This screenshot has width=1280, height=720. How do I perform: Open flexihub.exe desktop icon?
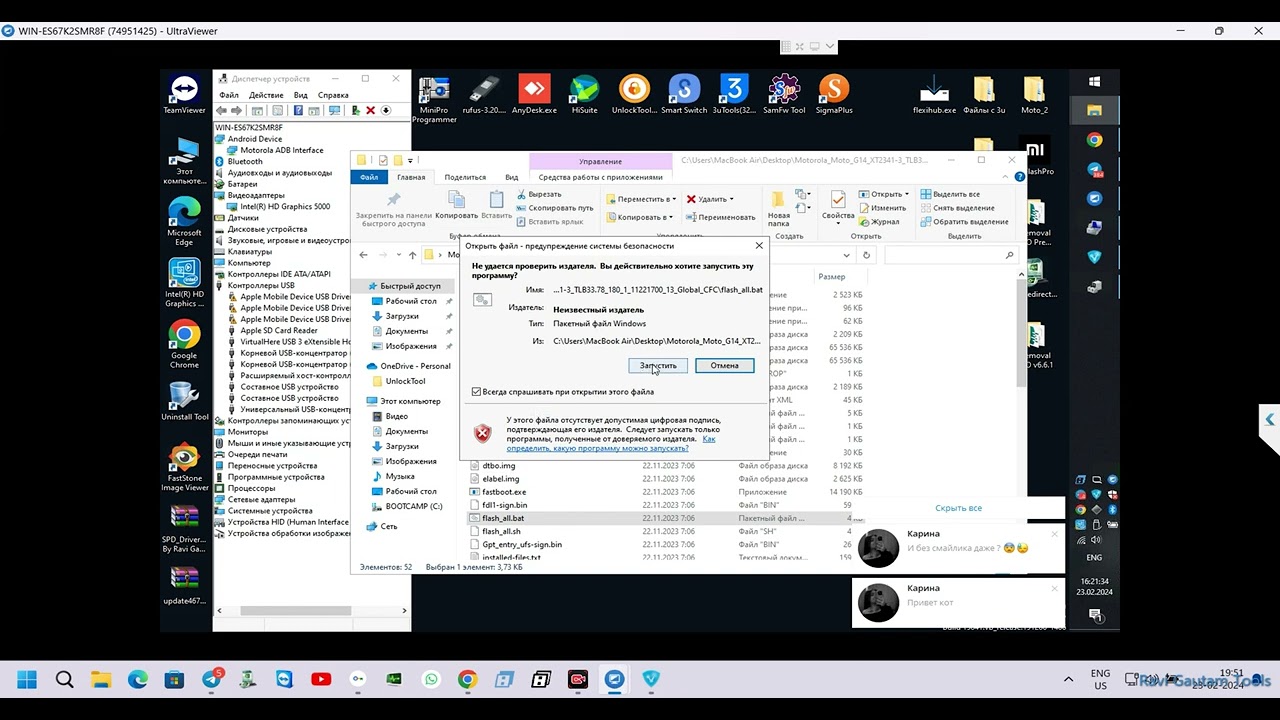point(934,95)
